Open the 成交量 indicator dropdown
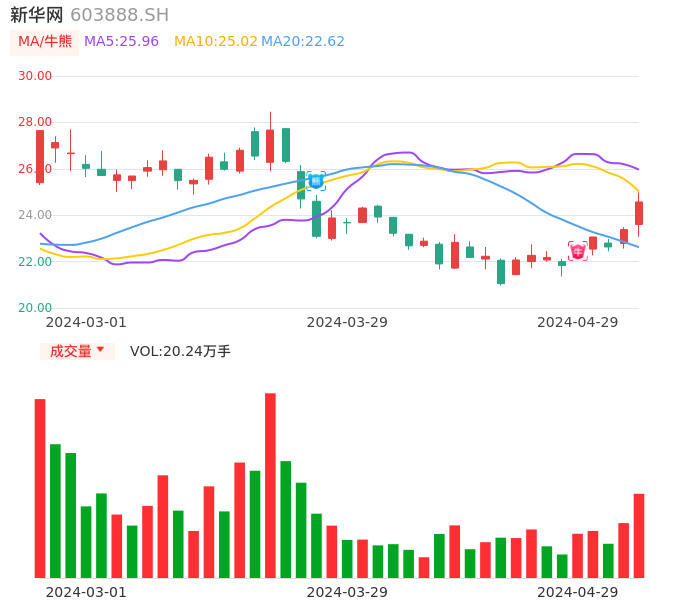 point(77,351)
